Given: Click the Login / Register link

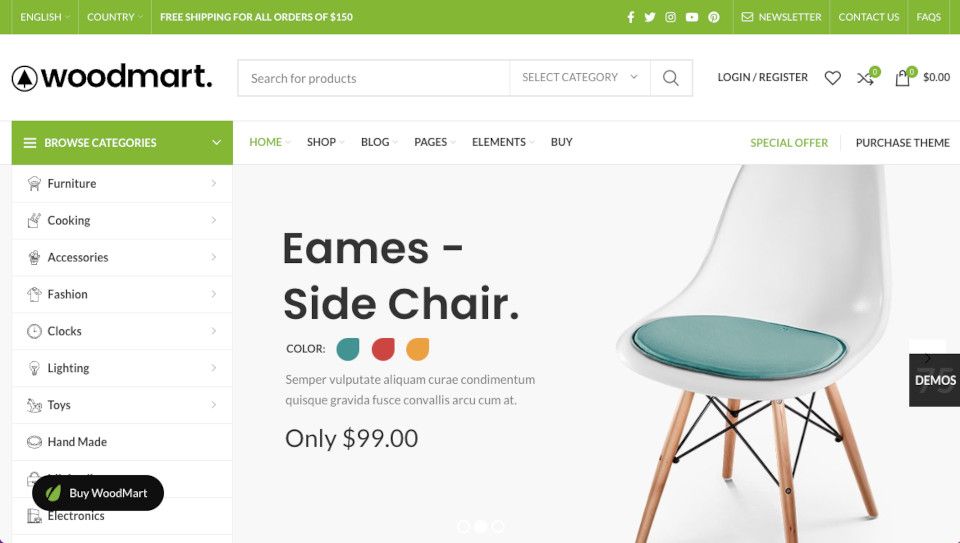Looking at the screenshot, I should click(762, 77).
